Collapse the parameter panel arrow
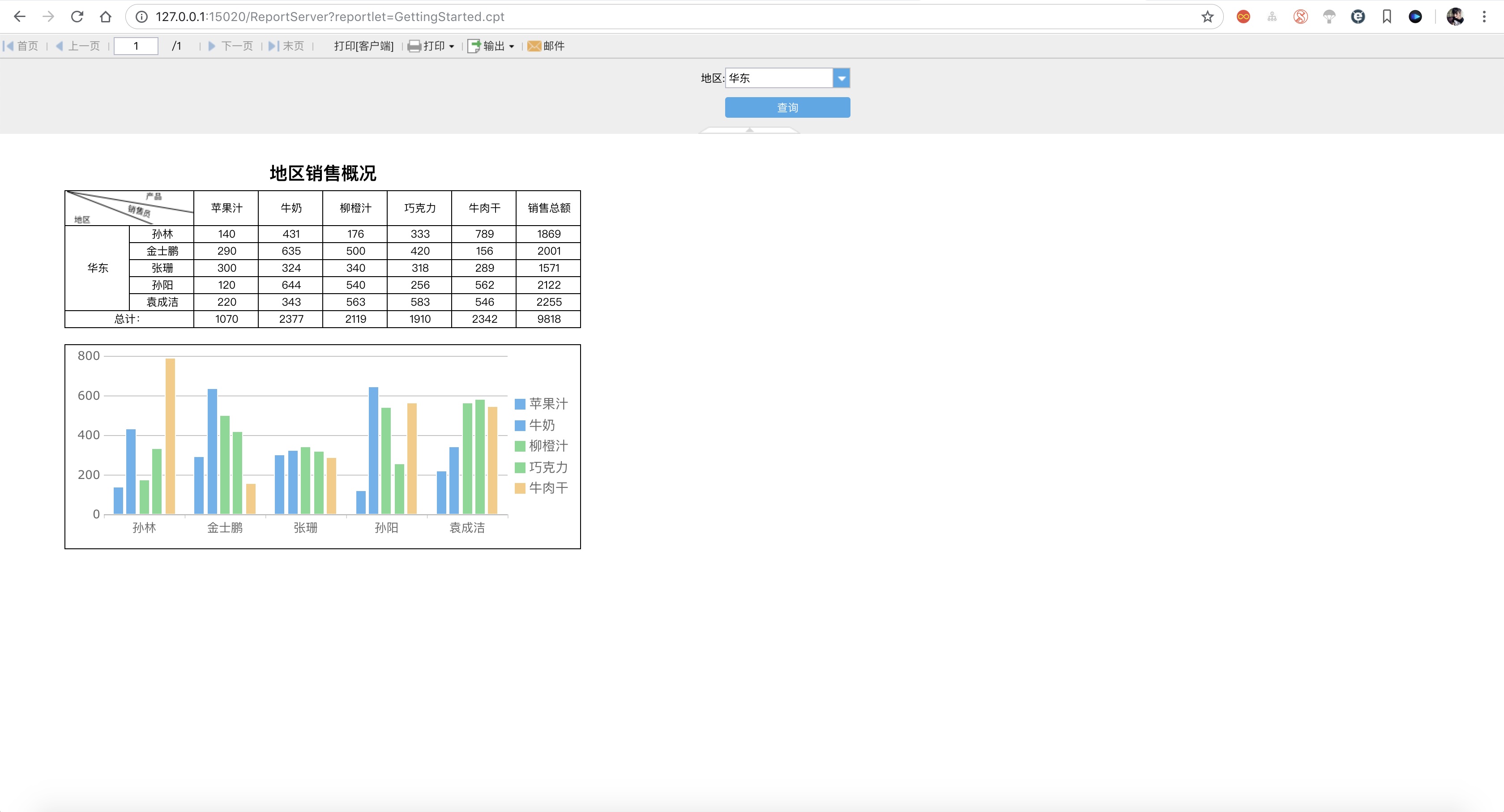Screen dimensions: 1504x812 coord(749,130)
